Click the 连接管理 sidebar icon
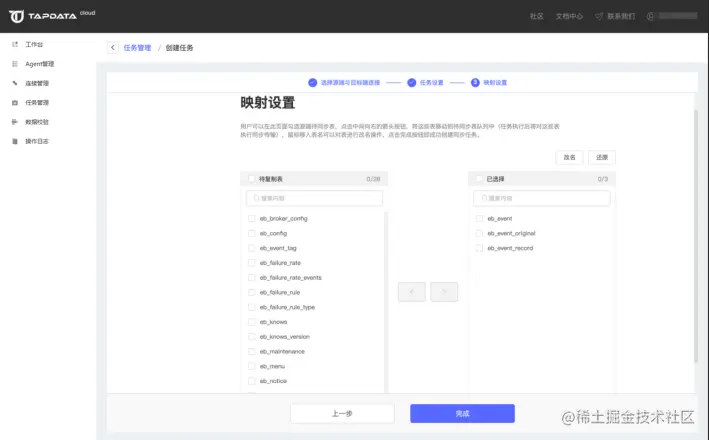Screen dimensions: 709x440 tap(14, 83)
